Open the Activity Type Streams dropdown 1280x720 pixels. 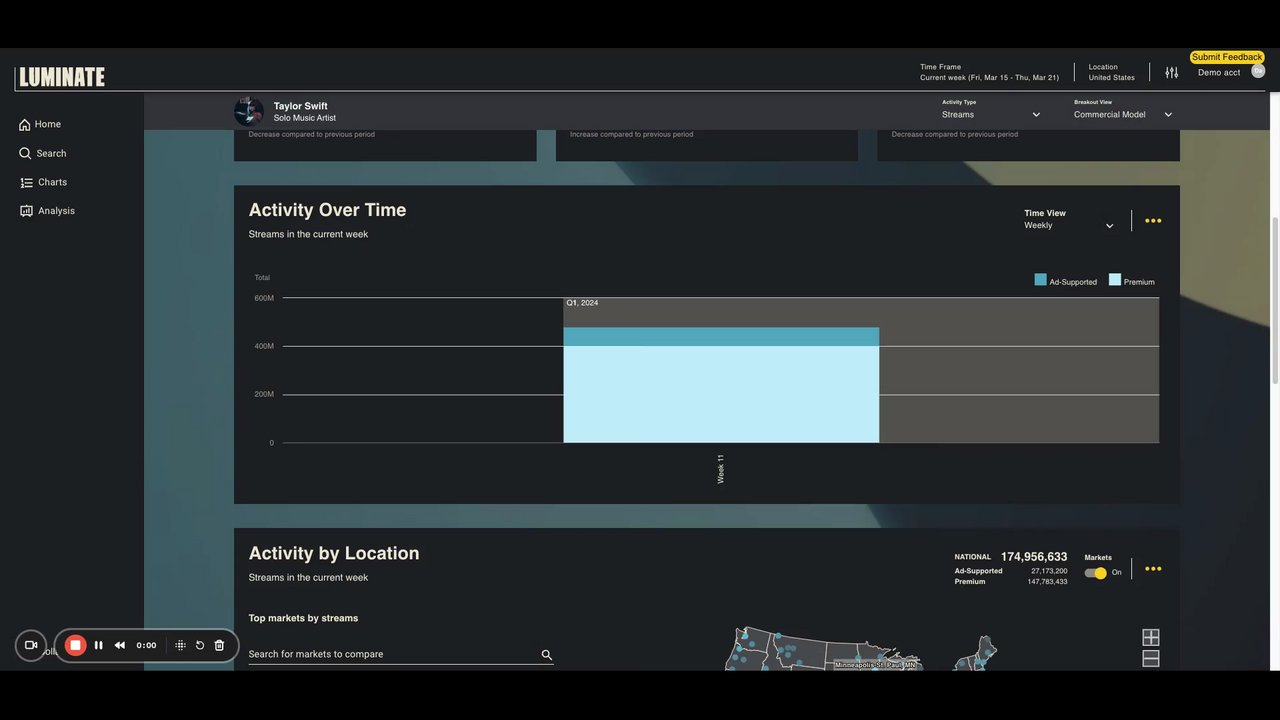click(x=991, y=115)
